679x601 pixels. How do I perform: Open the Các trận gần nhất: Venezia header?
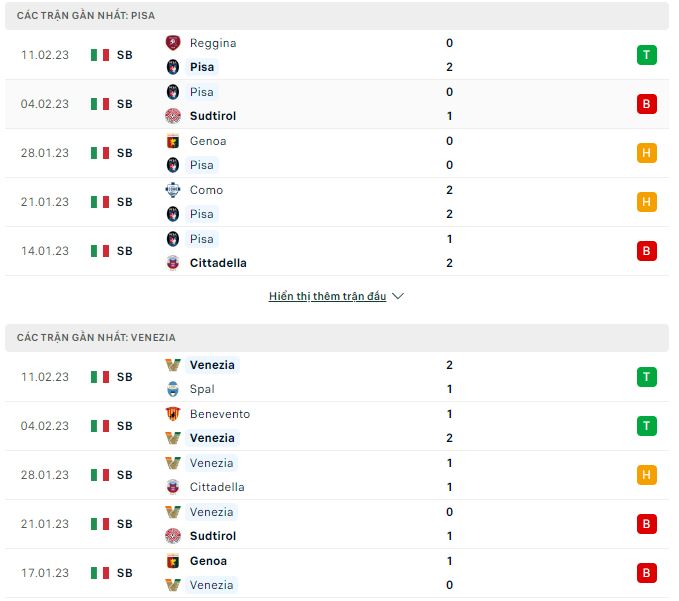[96, 338]
